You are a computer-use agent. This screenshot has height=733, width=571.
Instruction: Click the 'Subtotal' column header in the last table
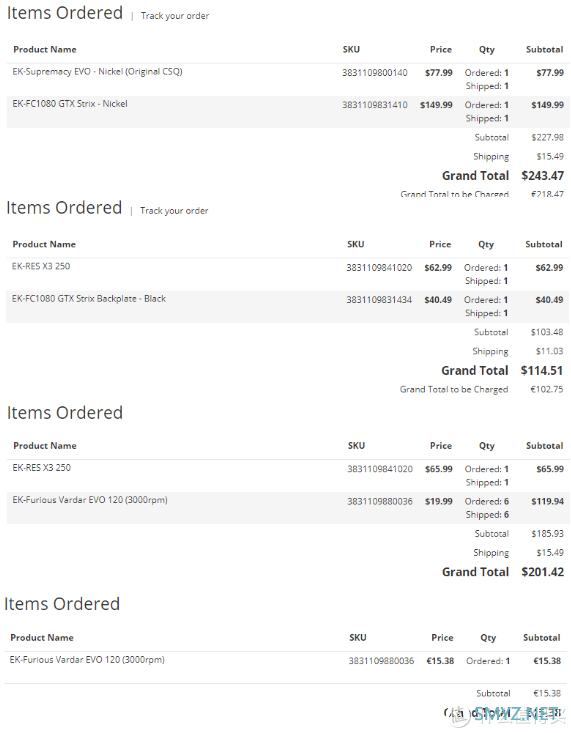tap(542, 638)
